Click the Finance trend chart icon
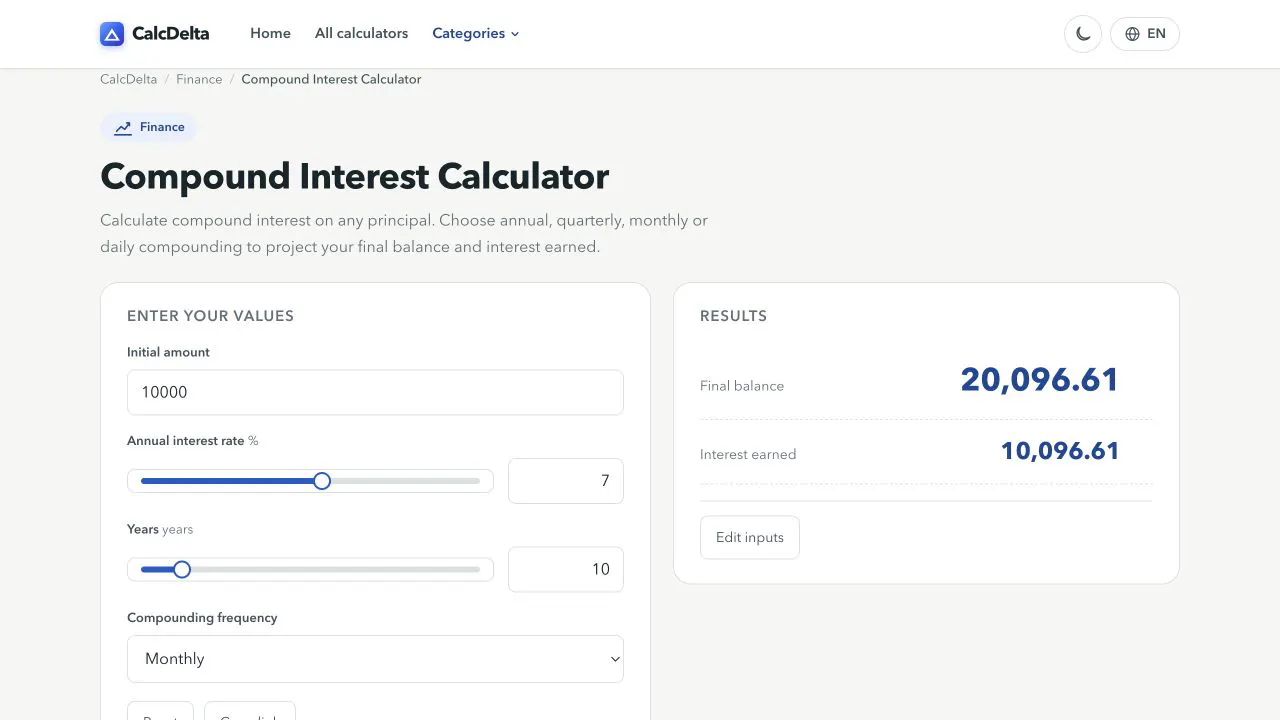Image resolution: width=1280 pixels, height=720 pixels. tap(123, 128)
